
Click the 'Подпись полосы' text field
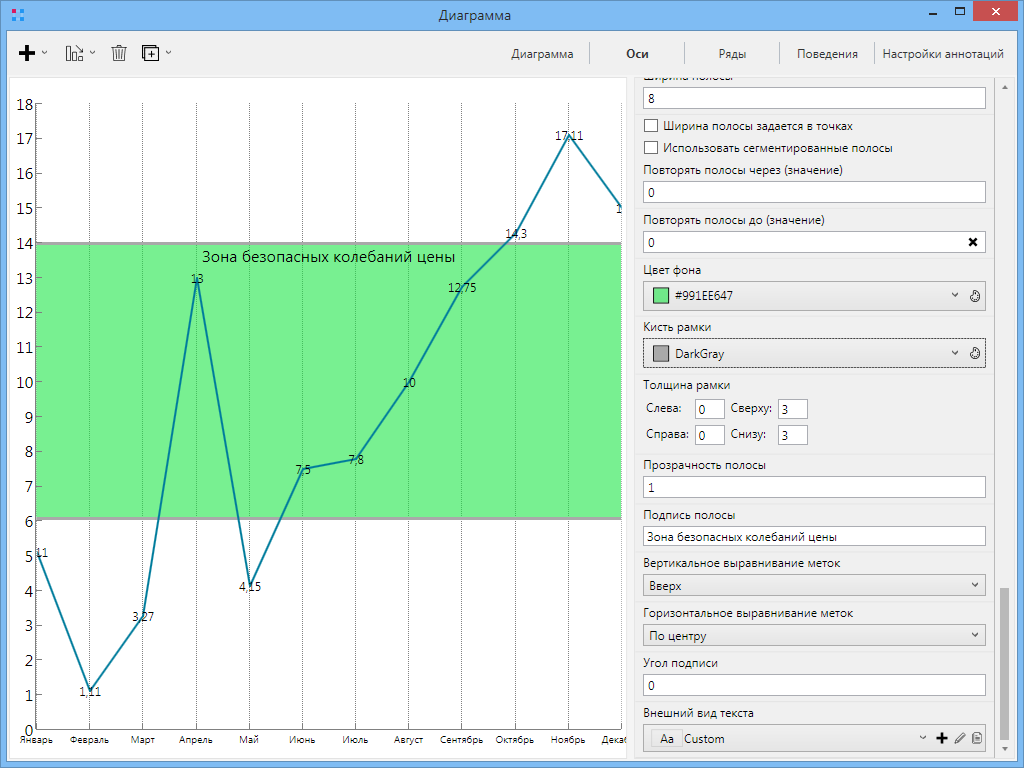pyautogui.click(x=814, y=536)
